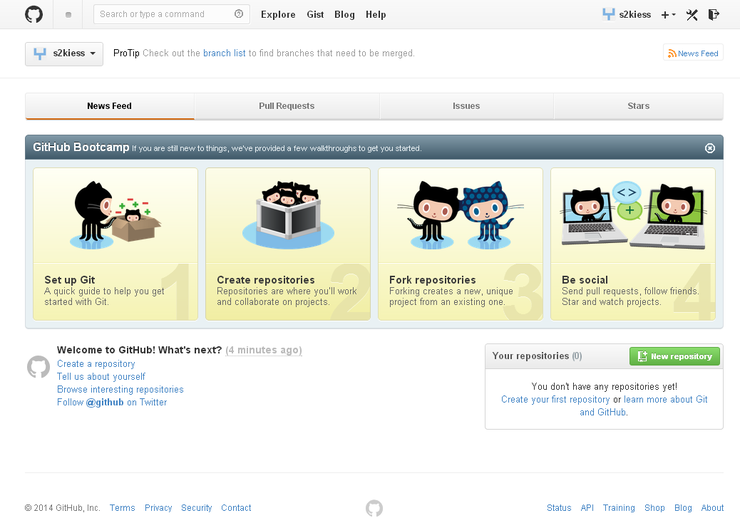
Task: Open Explore in the top navigation
Action: click(278, 15)
